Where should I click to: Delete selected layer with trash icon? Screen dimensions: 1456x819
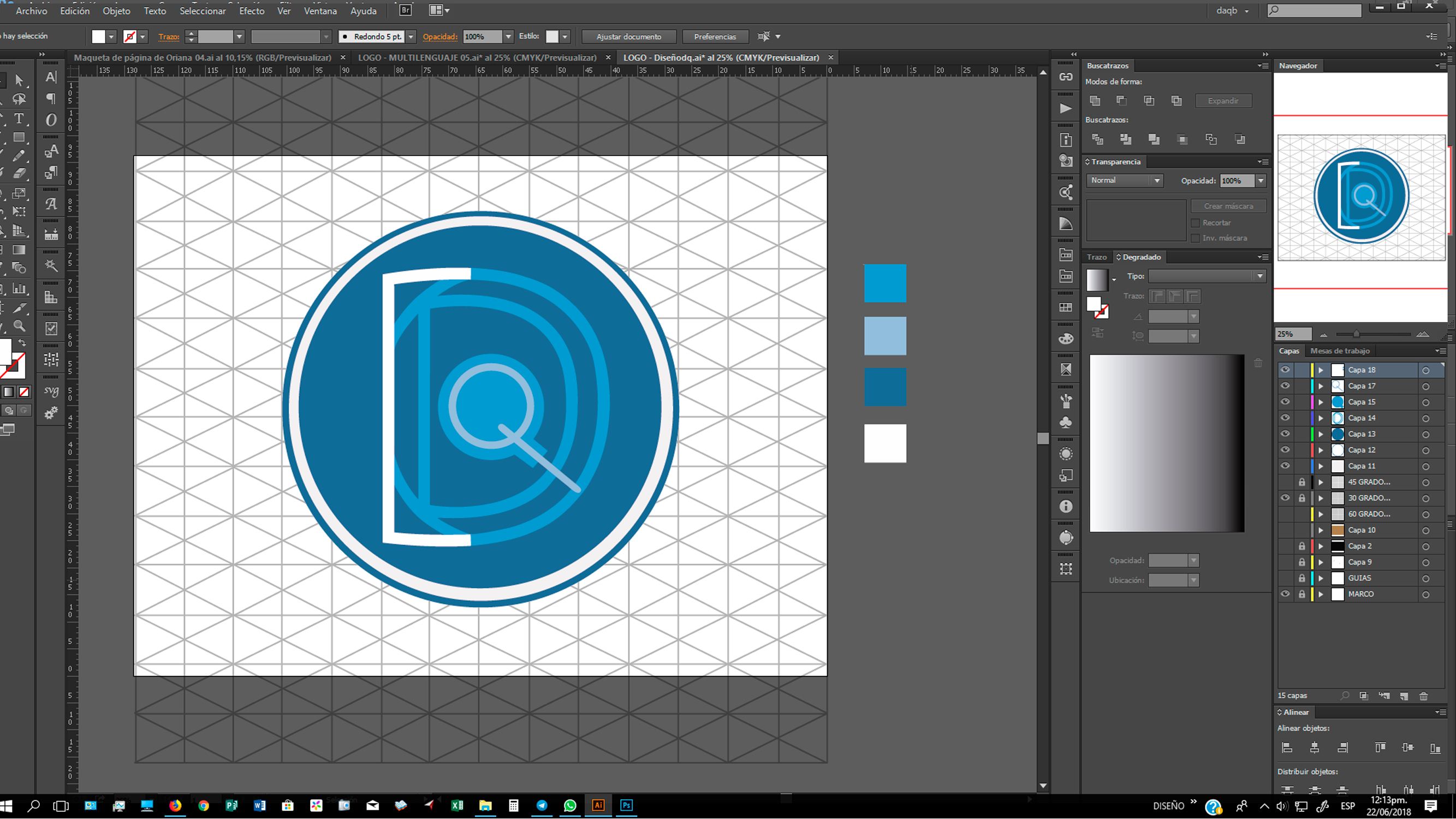(x=1424, y=696)
